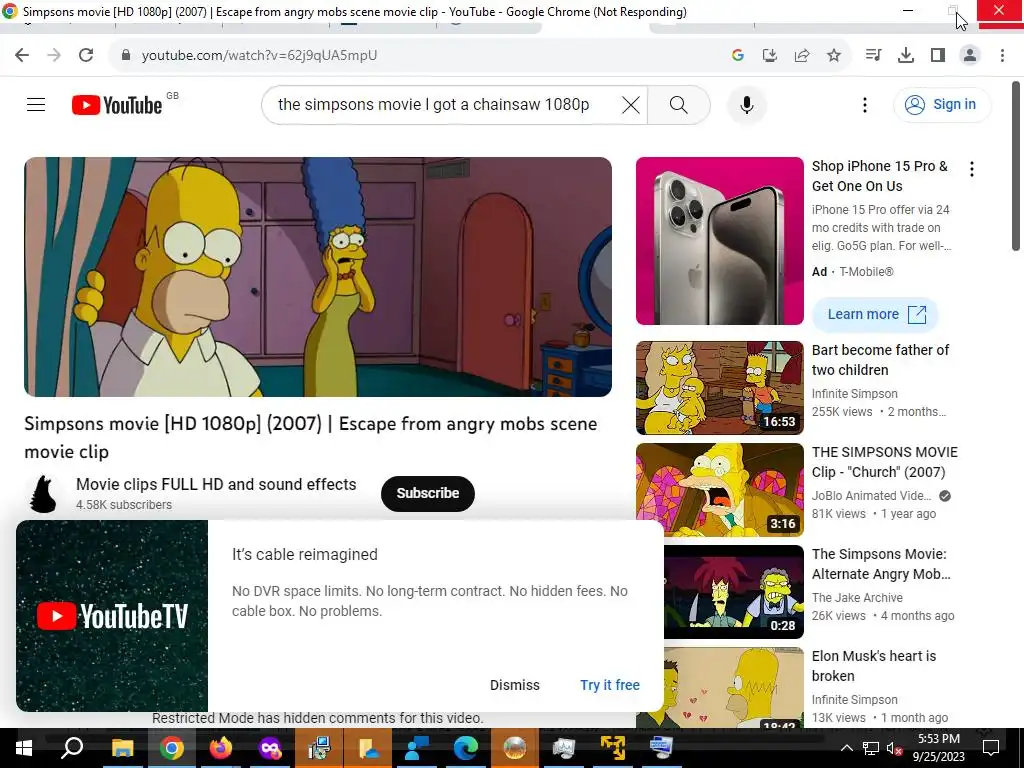Clear the search query with the X

click(x=630, y=104)
